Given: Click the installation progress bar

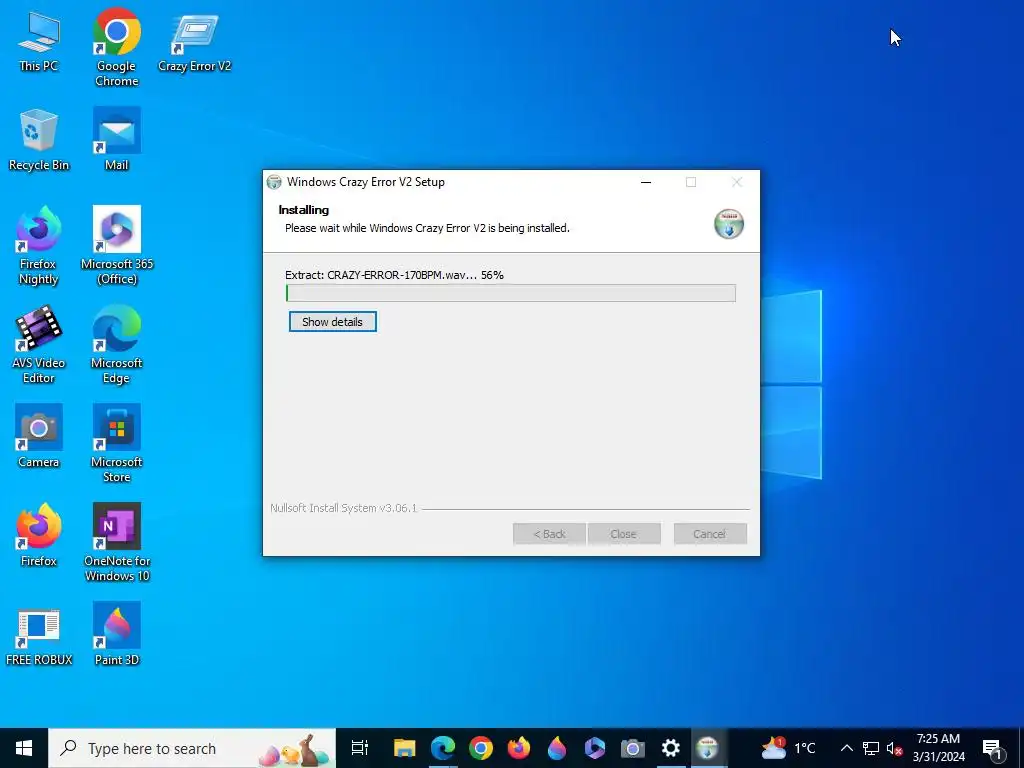Looking at the screenshot, I should (x=511, y=293).
